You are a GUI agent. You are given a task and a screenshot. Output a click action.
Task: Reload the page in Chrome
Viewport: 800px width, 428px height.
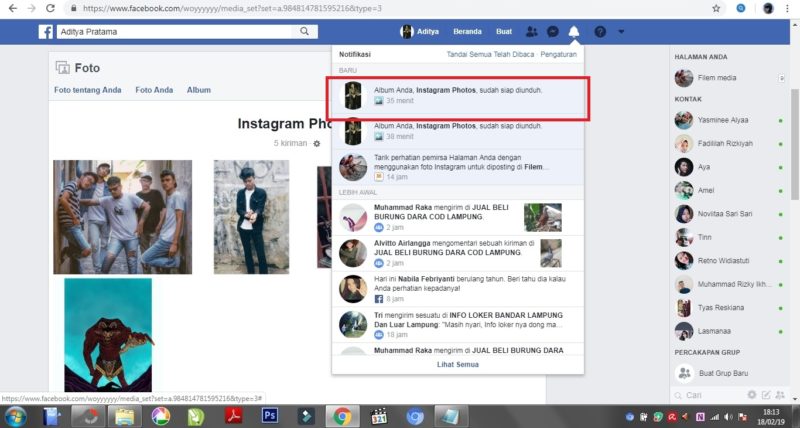[50, 8]
